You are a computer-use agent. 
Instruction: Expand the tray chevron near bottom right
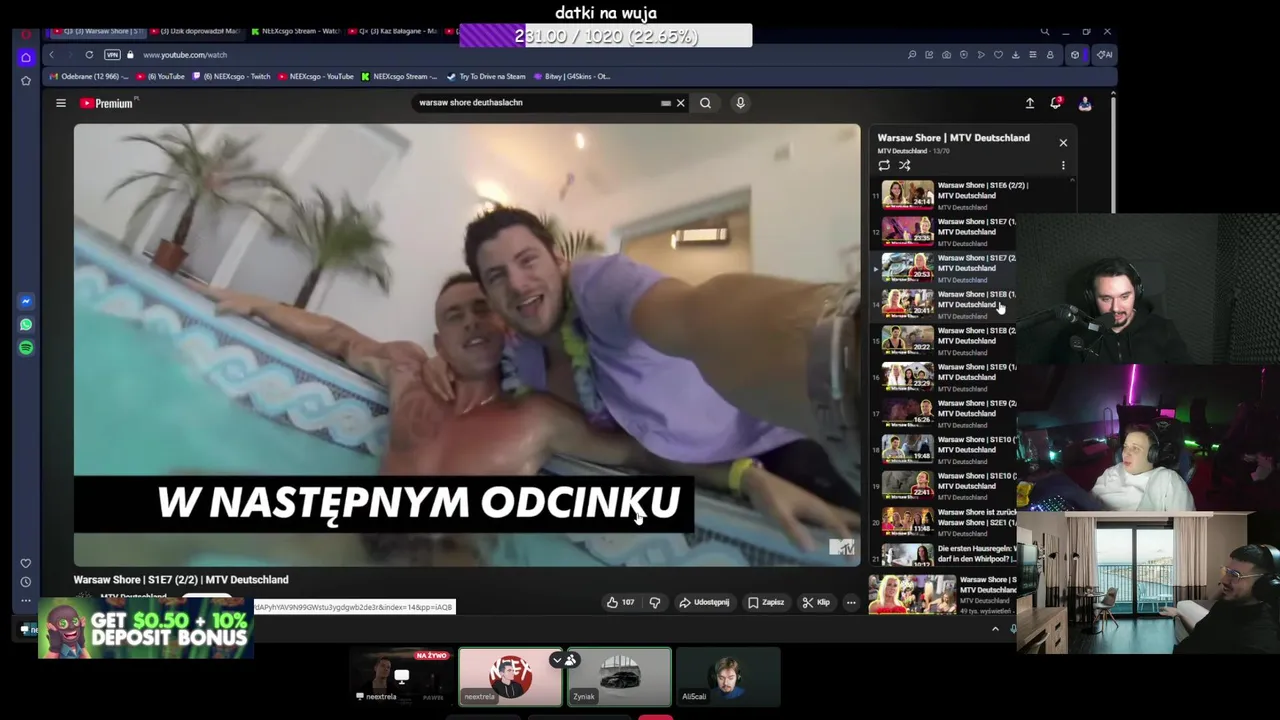[x=995, y=629]
